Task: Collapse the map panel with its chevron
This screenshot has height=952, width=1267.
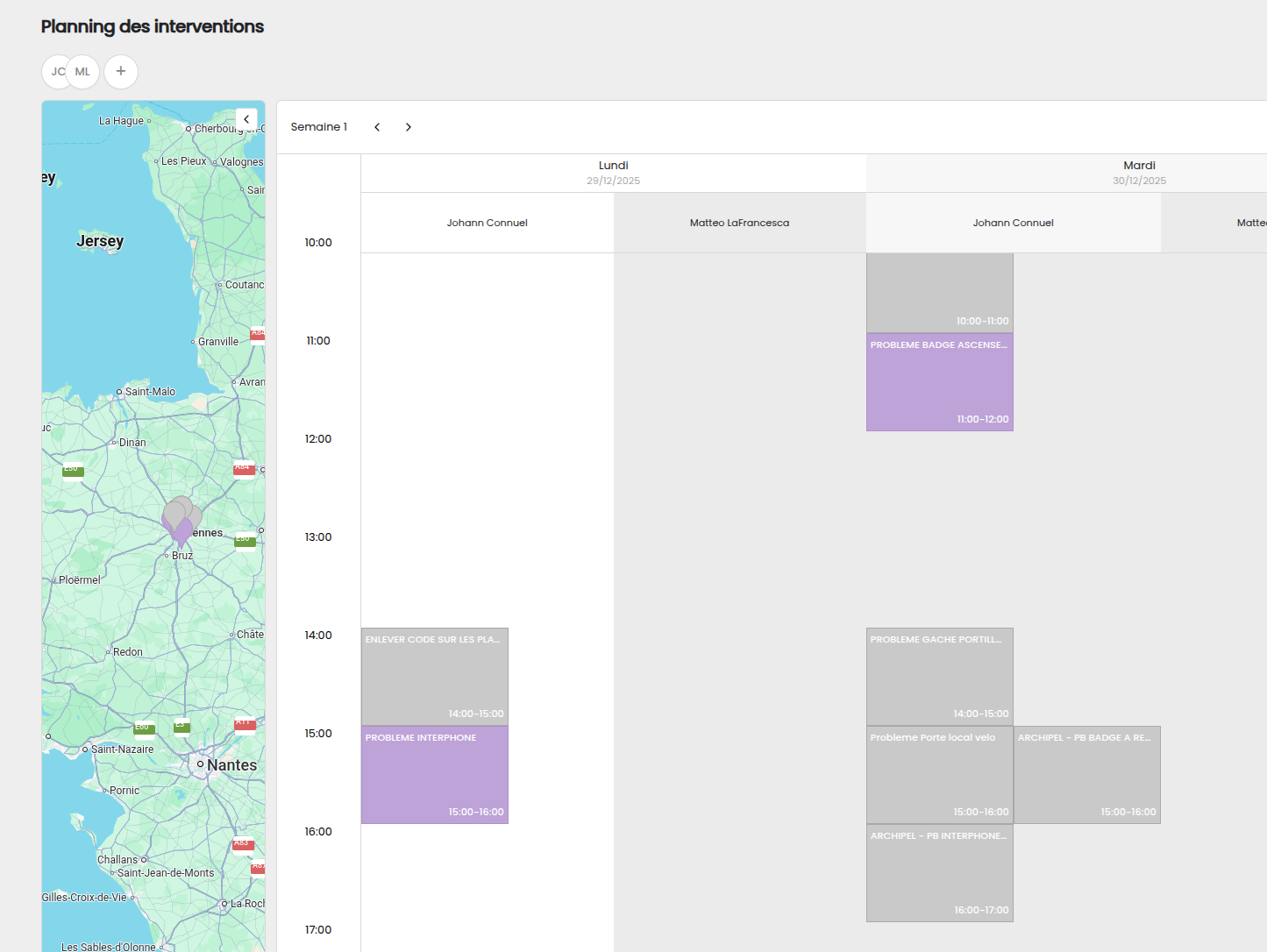Action: point(246,119)
